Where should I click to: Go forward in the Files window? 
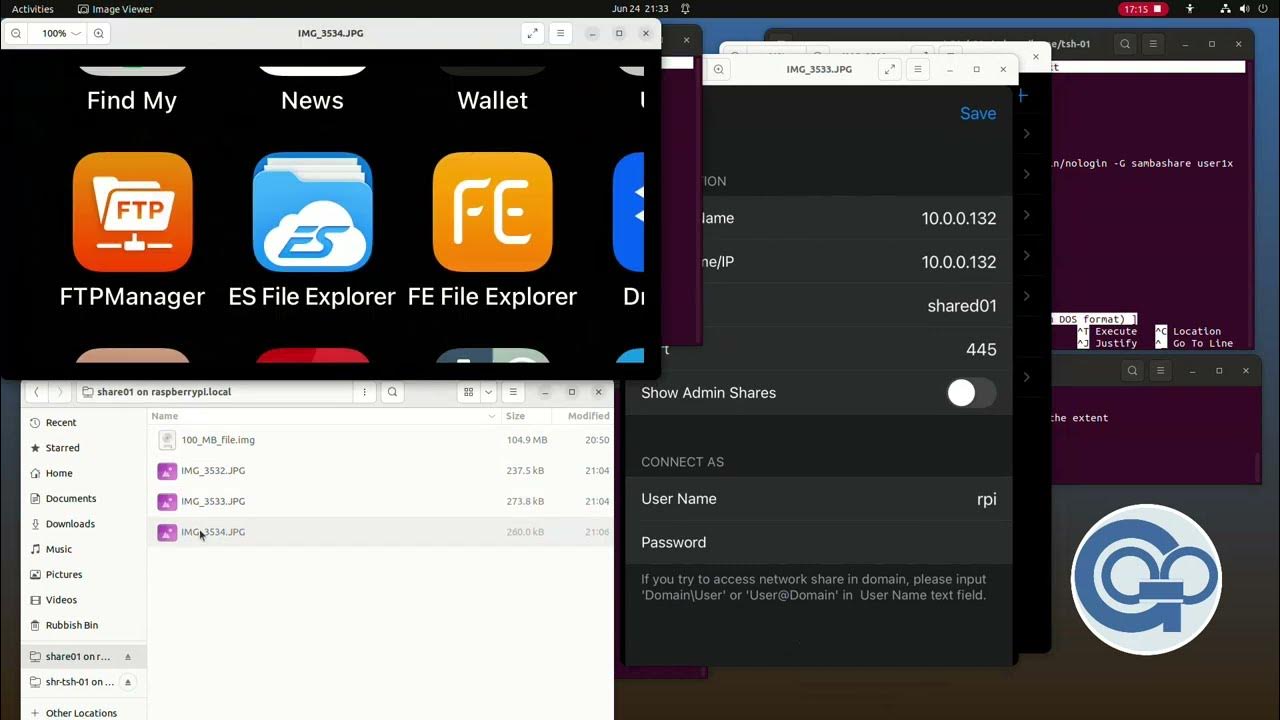pyautogui.click(x=59, y=392)
